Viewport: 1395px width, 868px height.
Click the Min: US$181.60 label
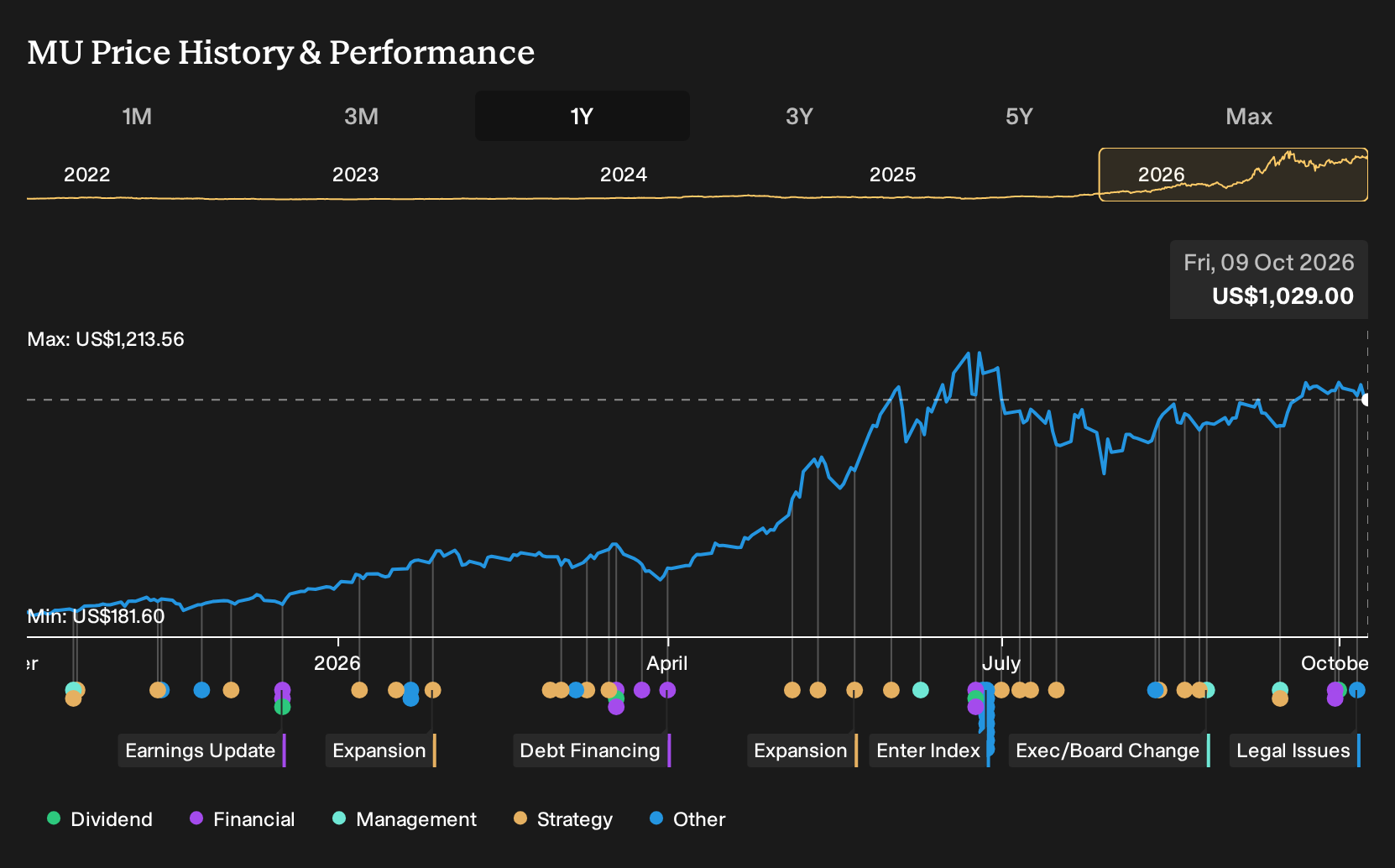[x=96, y=616]
